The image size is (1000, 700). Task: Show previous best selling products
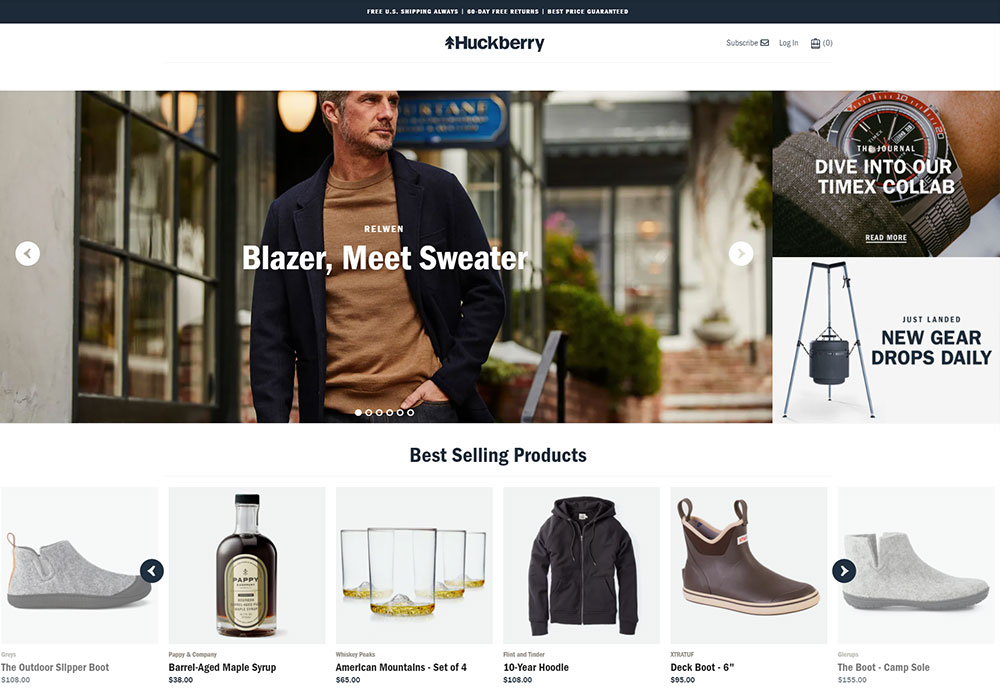pyautogui.click(x=152, y=571)
